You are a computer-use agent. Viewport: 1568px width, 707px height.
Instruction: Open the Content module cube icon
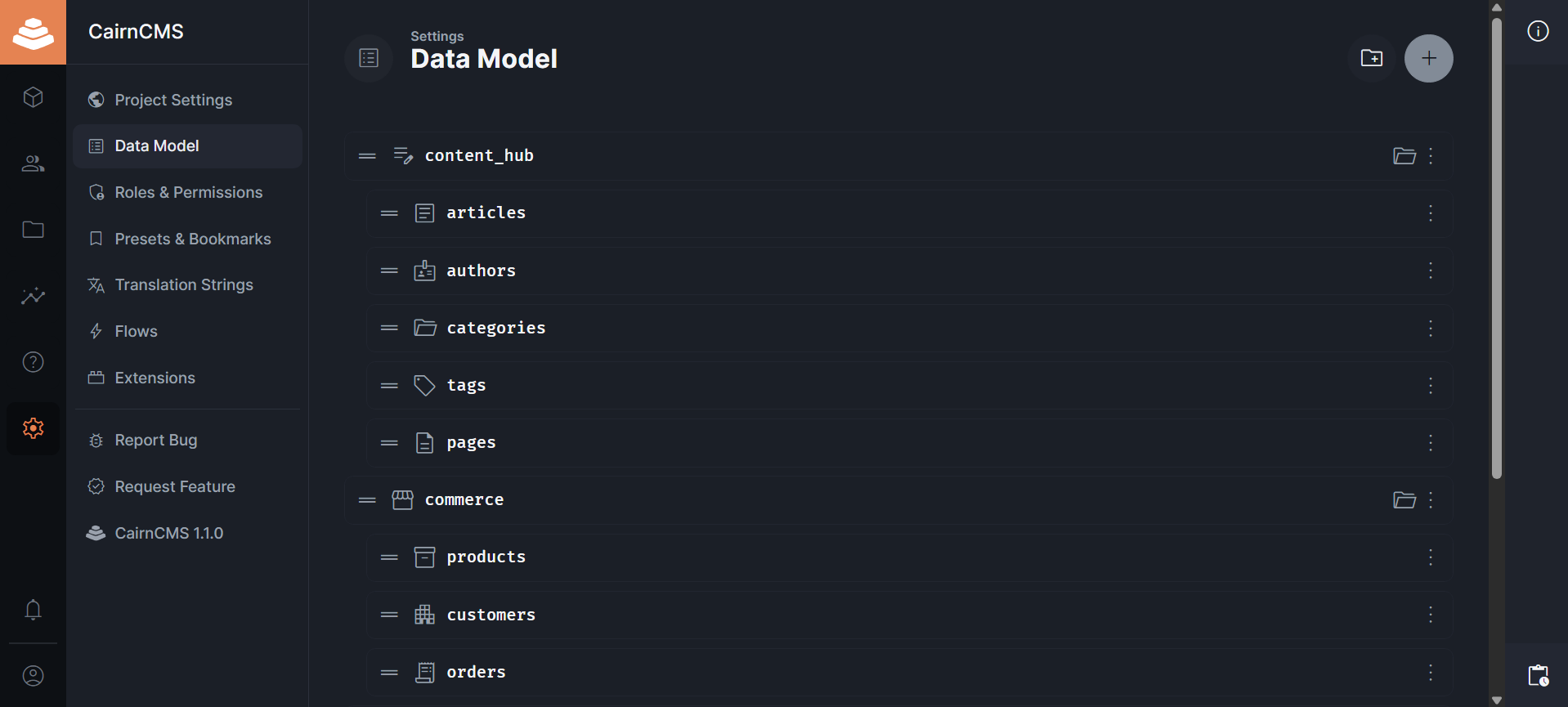pos(33,97)
